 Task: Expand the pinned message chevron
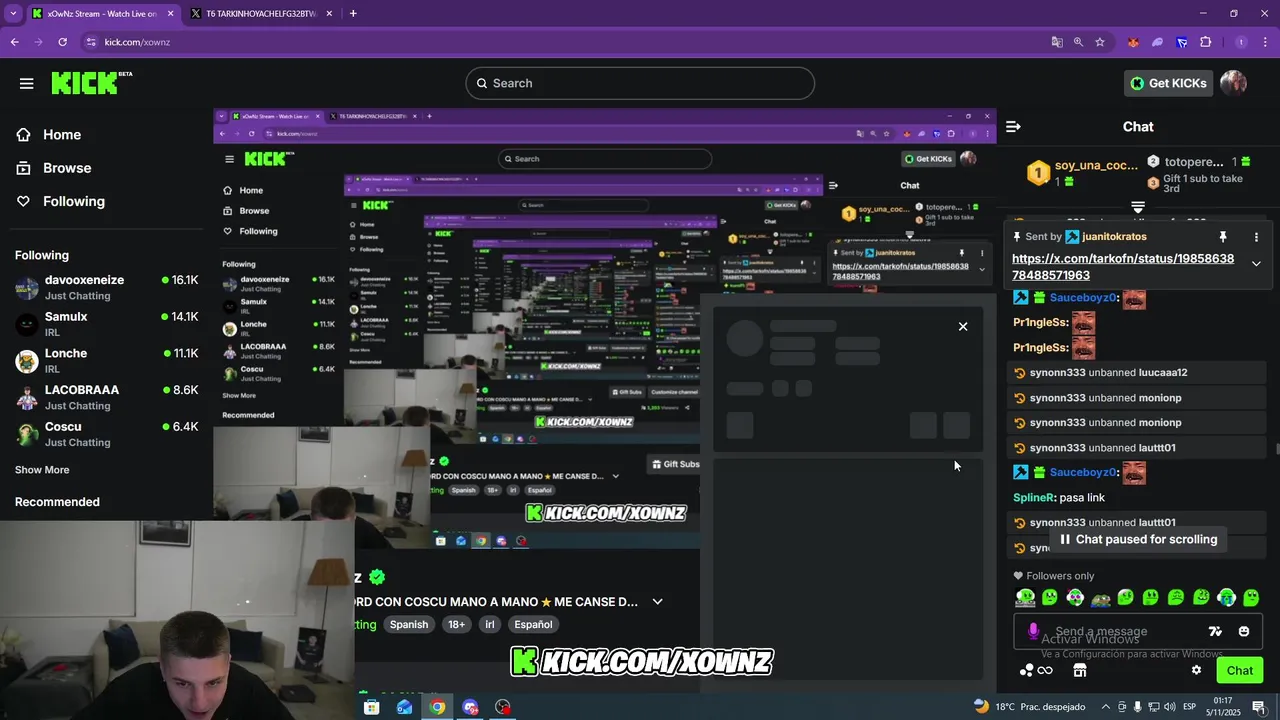click(x=1256, y=264)
